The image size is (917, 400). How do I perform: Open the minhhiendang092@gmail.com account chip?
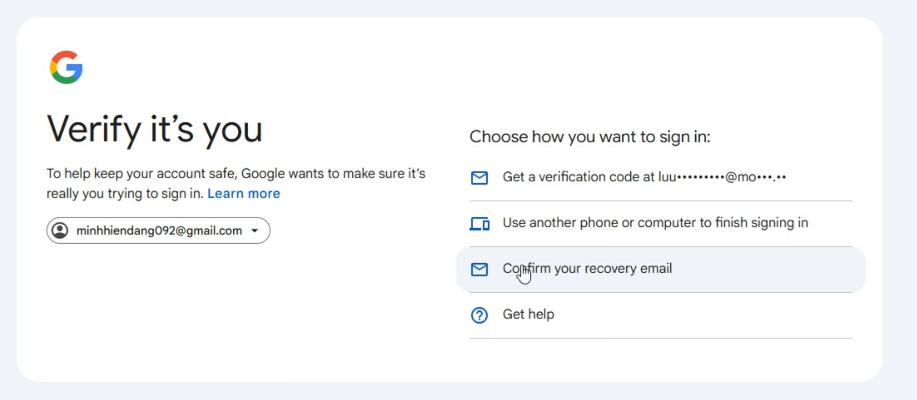pyautogui.click(x=158, y=231)
